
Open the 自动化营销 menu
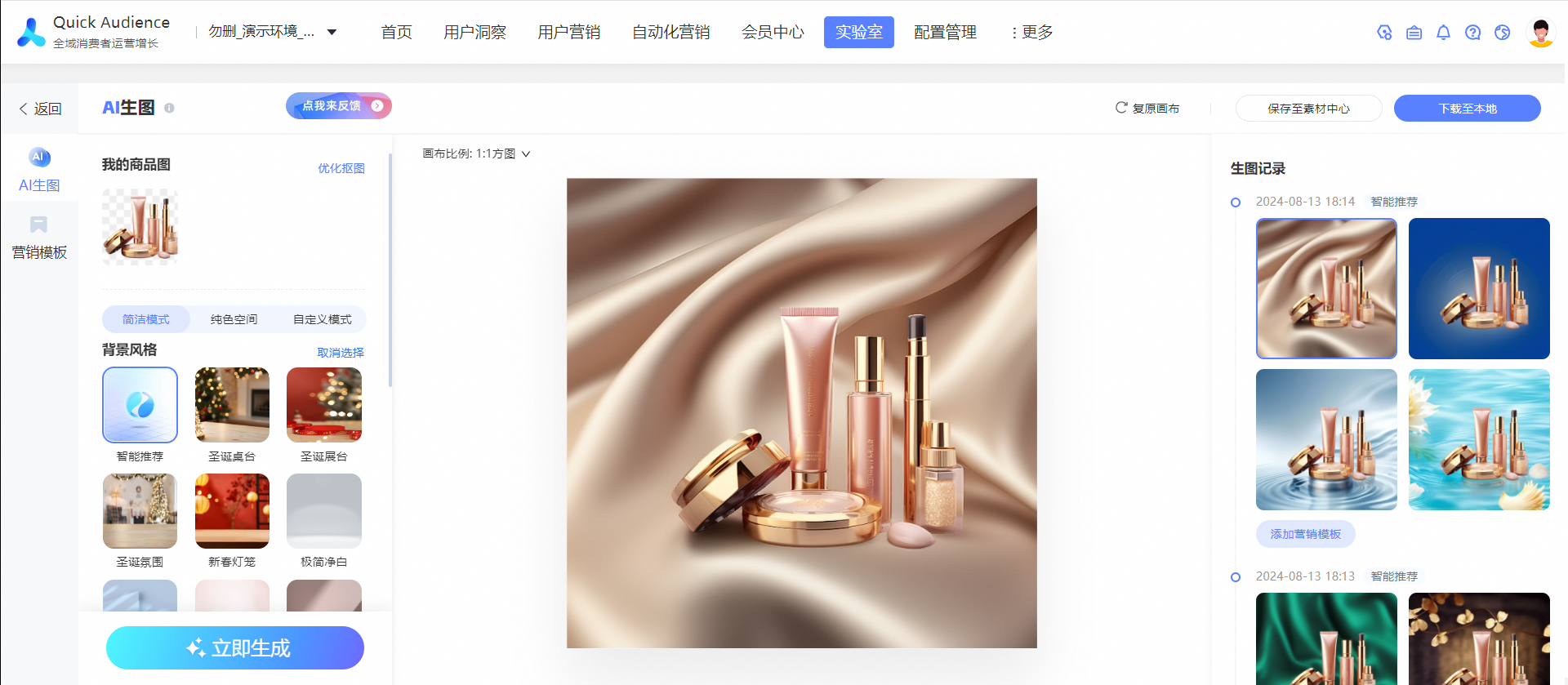point(670,33)
